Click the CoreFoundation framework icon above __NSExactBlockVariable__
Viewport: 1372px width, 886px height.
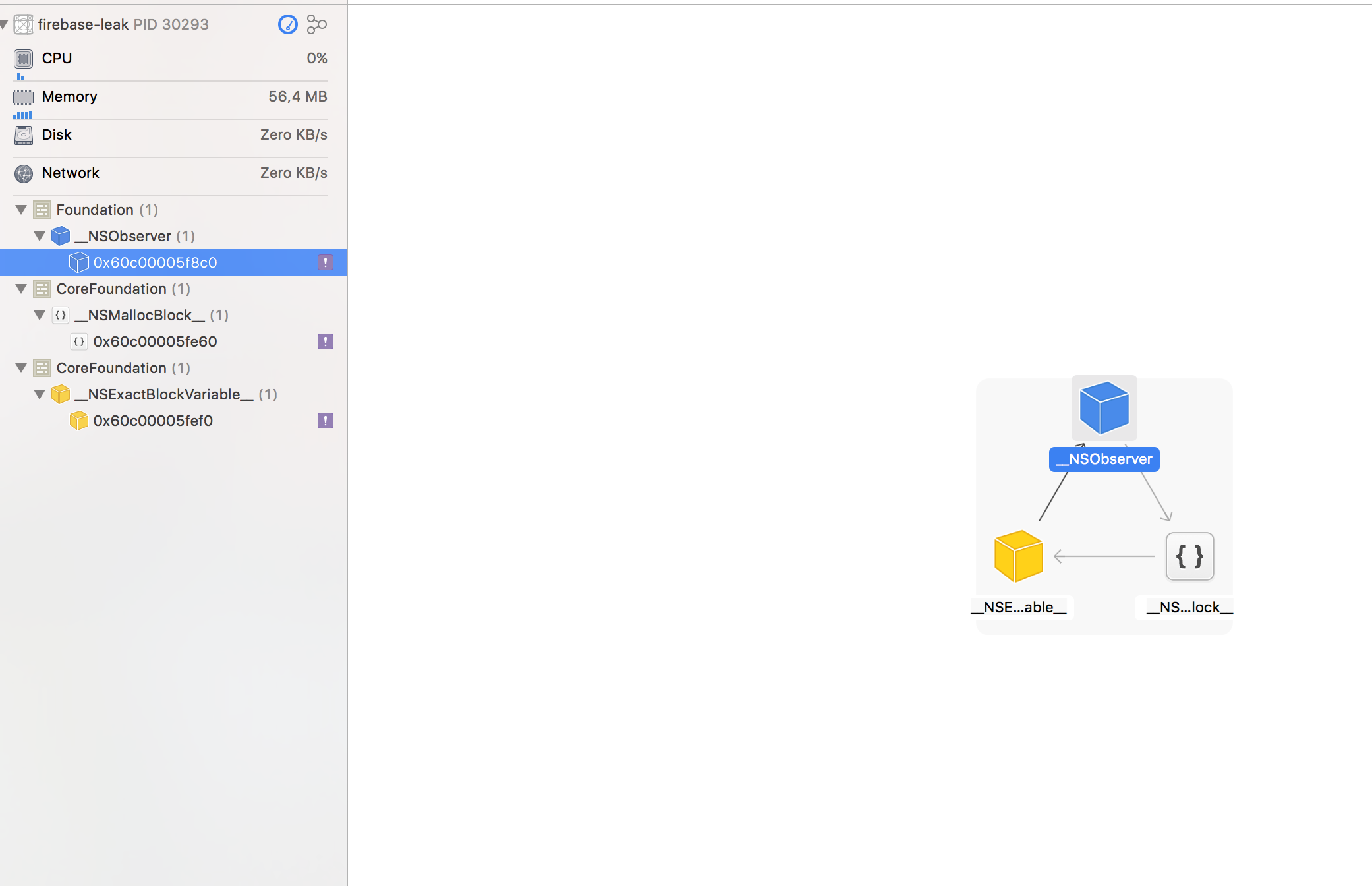tap(42, 368)
